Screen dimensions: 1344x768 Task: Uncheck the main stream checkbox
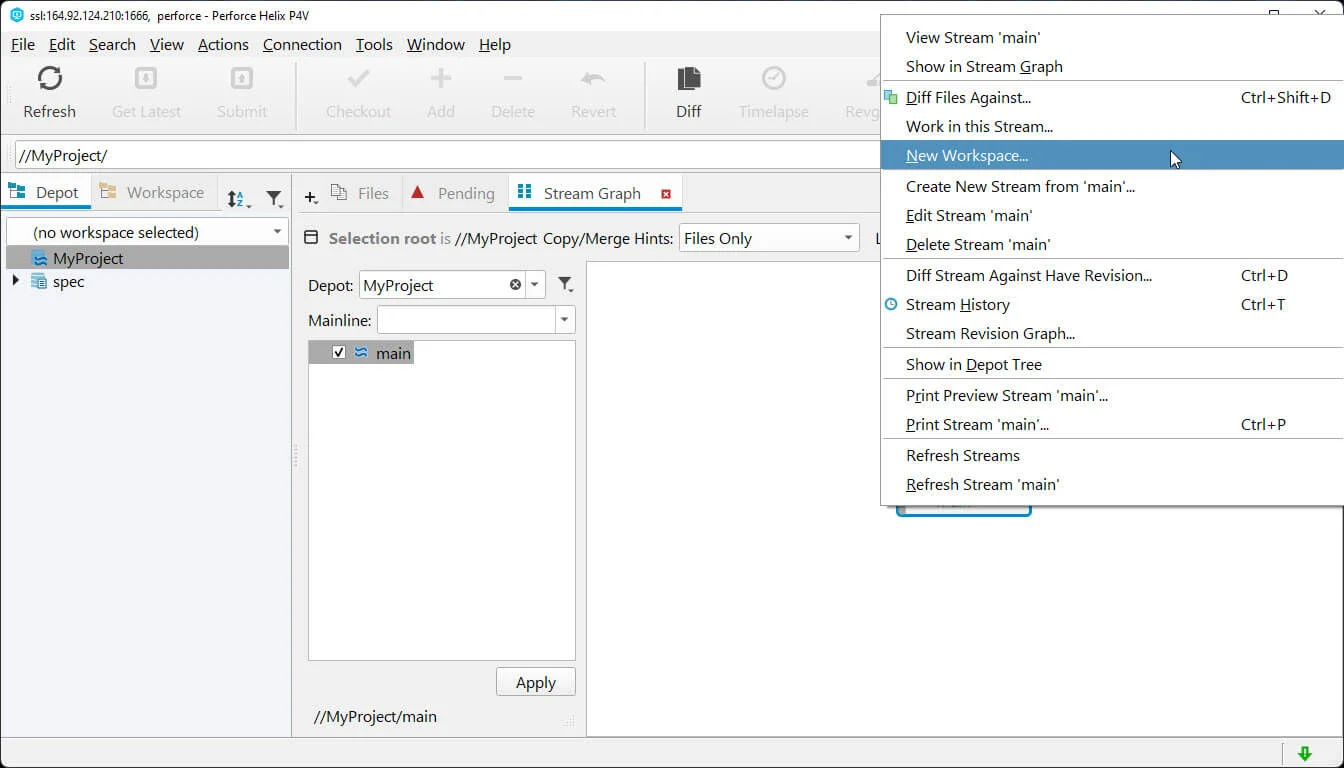339,352
